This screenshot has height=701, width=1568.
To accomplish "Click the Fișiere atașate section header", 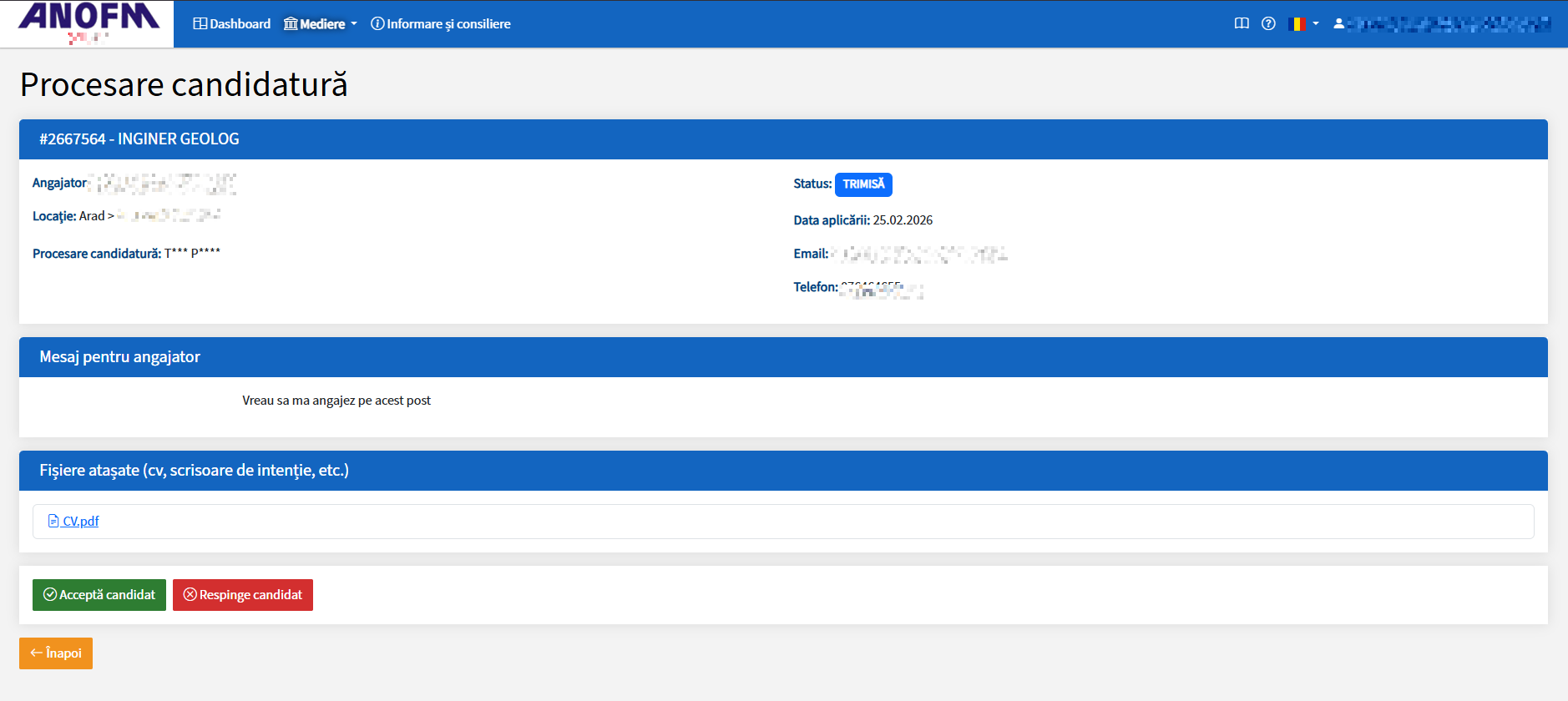I will (194, 471).
